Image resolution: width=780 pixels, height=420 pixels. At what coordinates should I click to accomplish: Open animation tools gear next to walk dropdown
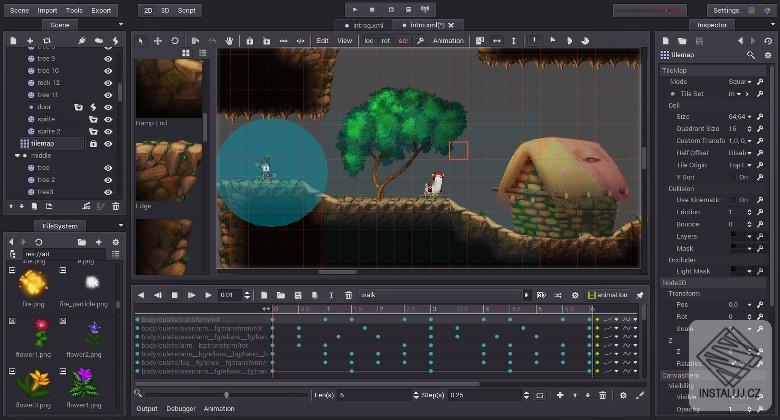575,295
